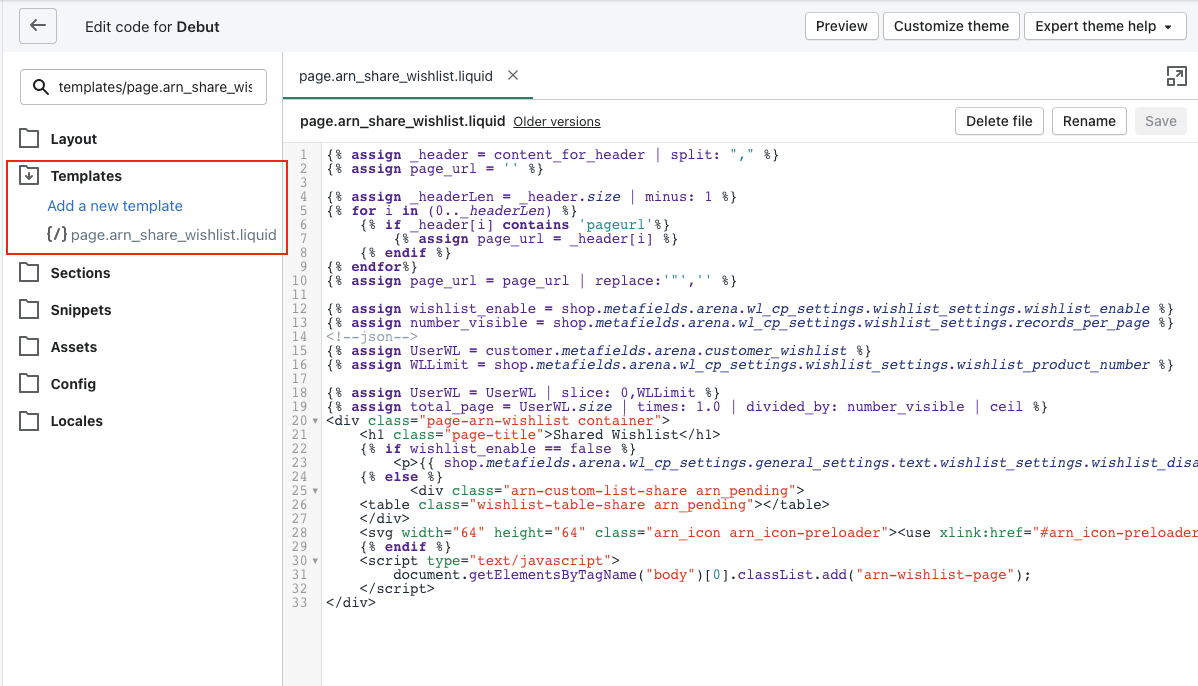Open the Expert theme help dropdown
This screenshot has height=686, width=1198.
(1105, 26)
